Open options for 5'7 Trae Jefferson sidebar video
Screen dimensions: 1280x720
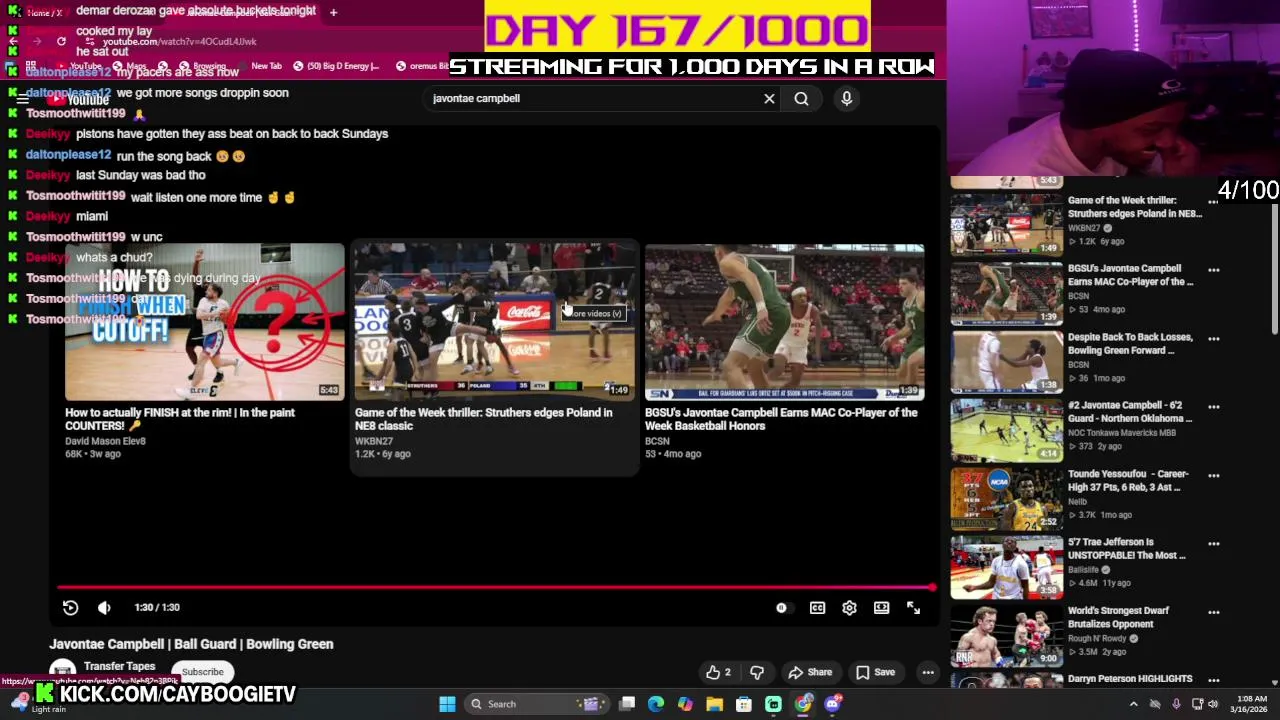click(1213, 544)
